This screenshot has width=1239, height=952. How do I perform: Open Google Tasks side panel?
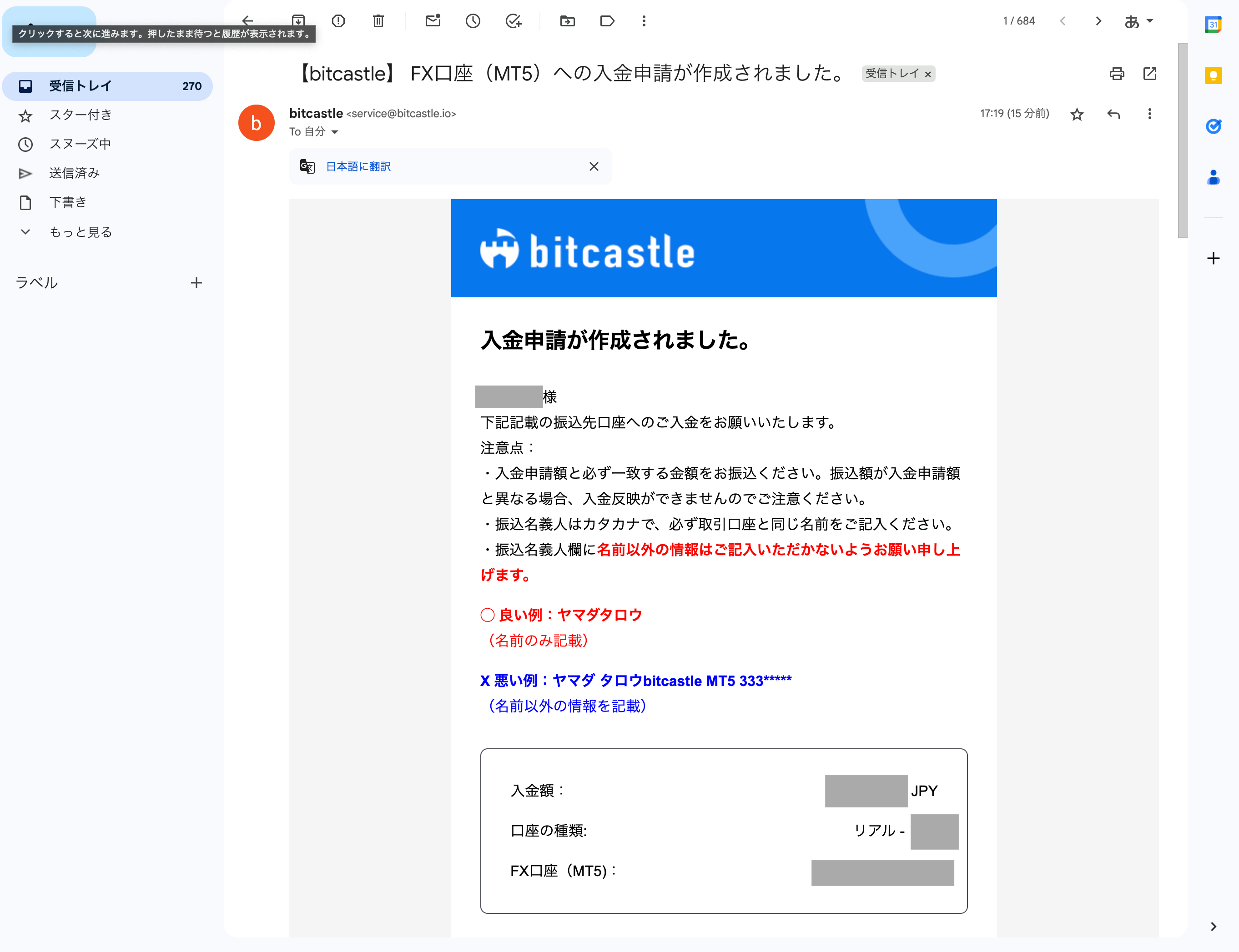pyautogui.click(x=1214, y=126)
